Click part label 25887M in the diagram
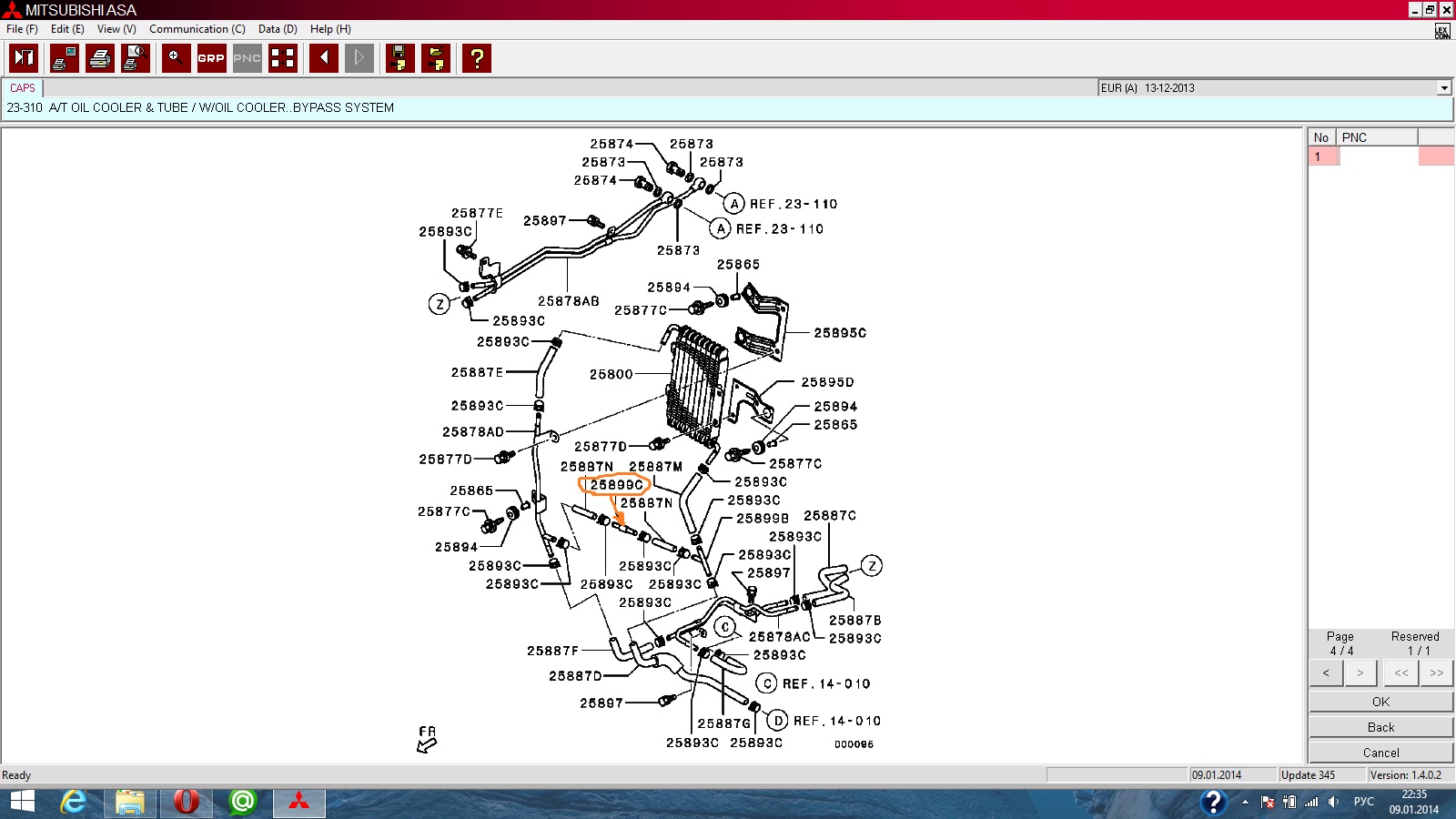Image resolution: width=1456 pixels, height=819 pixels. coord(655,467)
